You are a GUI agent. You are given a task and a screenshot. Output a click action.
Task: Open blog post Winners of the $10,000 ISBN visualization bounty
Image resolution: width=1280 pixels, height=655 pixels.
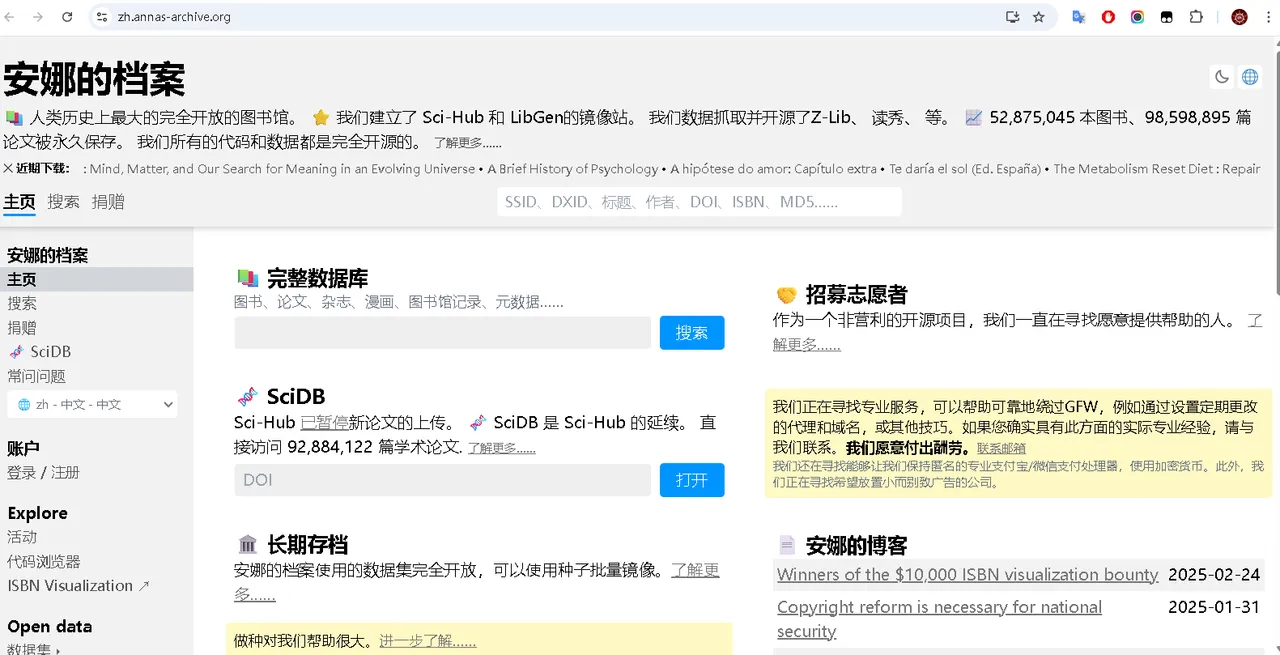point(967,575)
